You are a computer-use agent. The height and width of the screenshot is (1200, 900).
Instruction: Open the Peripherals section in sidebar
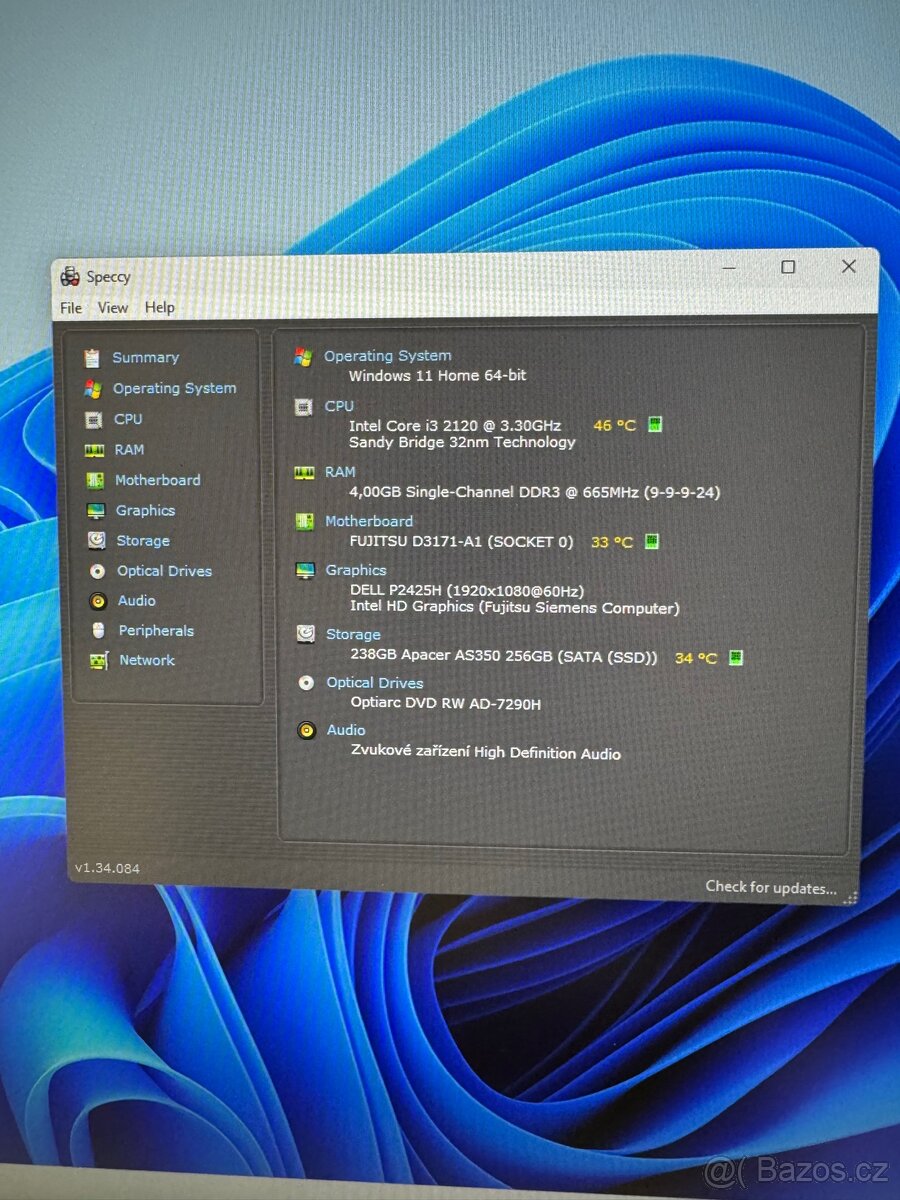tap(157, 631)
